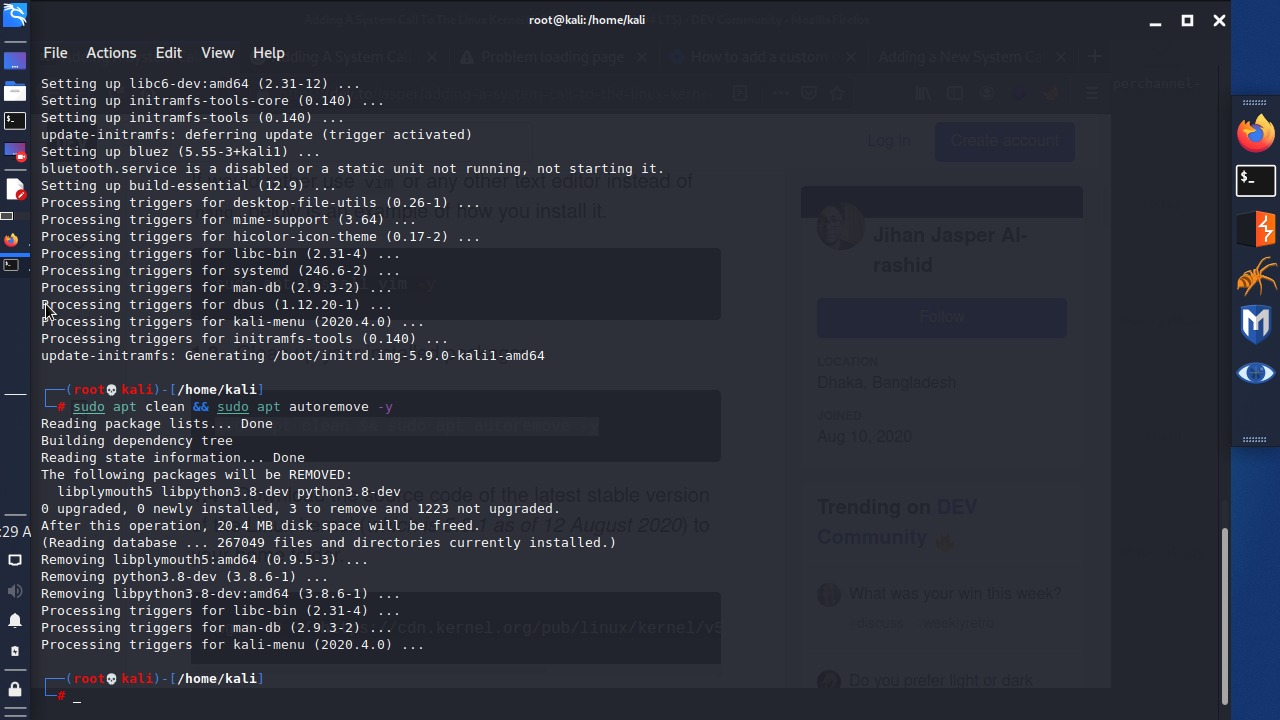Open the View menu
Image resolution: width=1280 pixels, height=720 pixels.
pyautogui.click(x=217, y=53)
